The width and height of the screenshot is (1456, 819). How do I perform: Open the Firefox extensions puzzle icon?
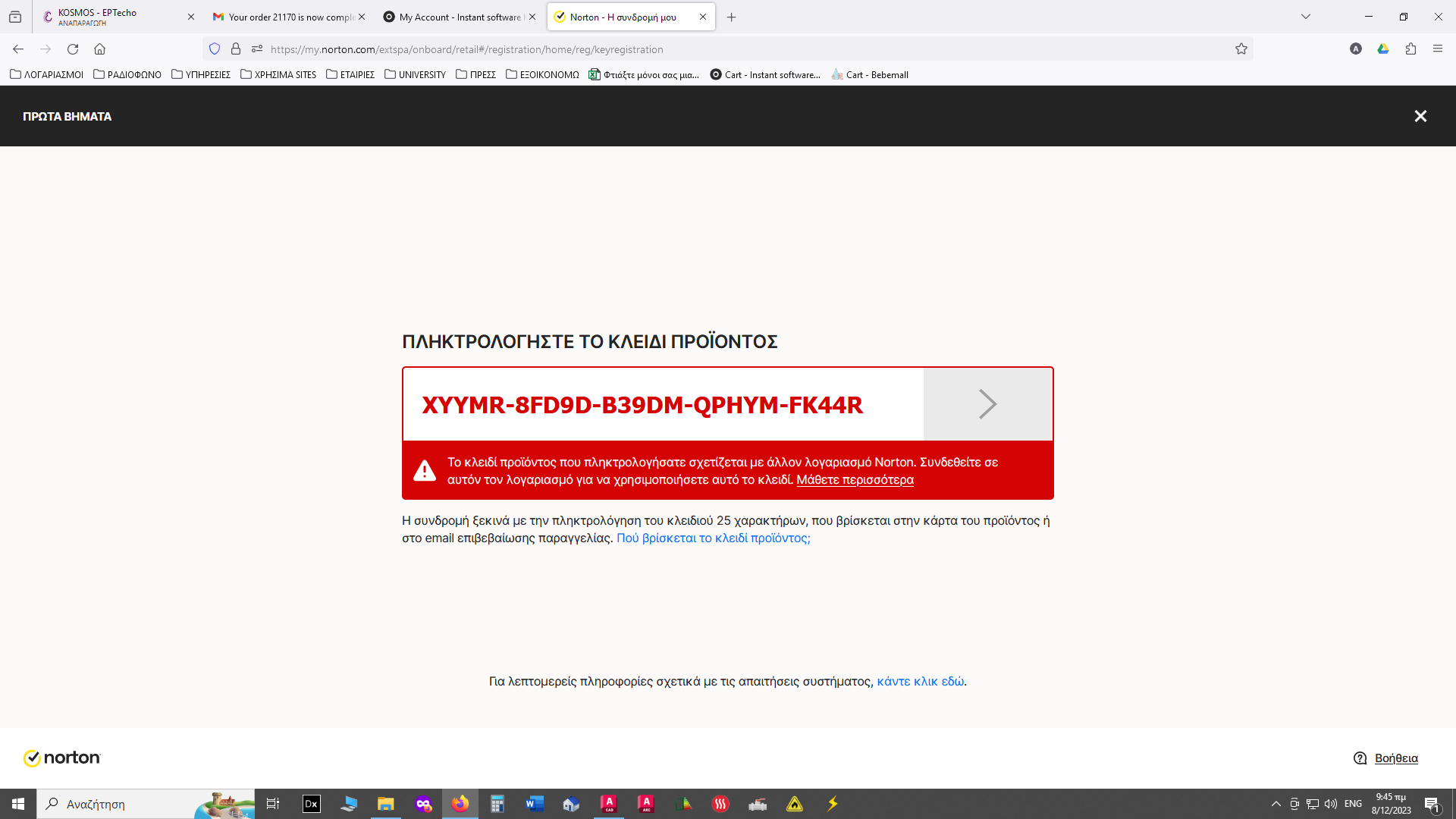1410,49
